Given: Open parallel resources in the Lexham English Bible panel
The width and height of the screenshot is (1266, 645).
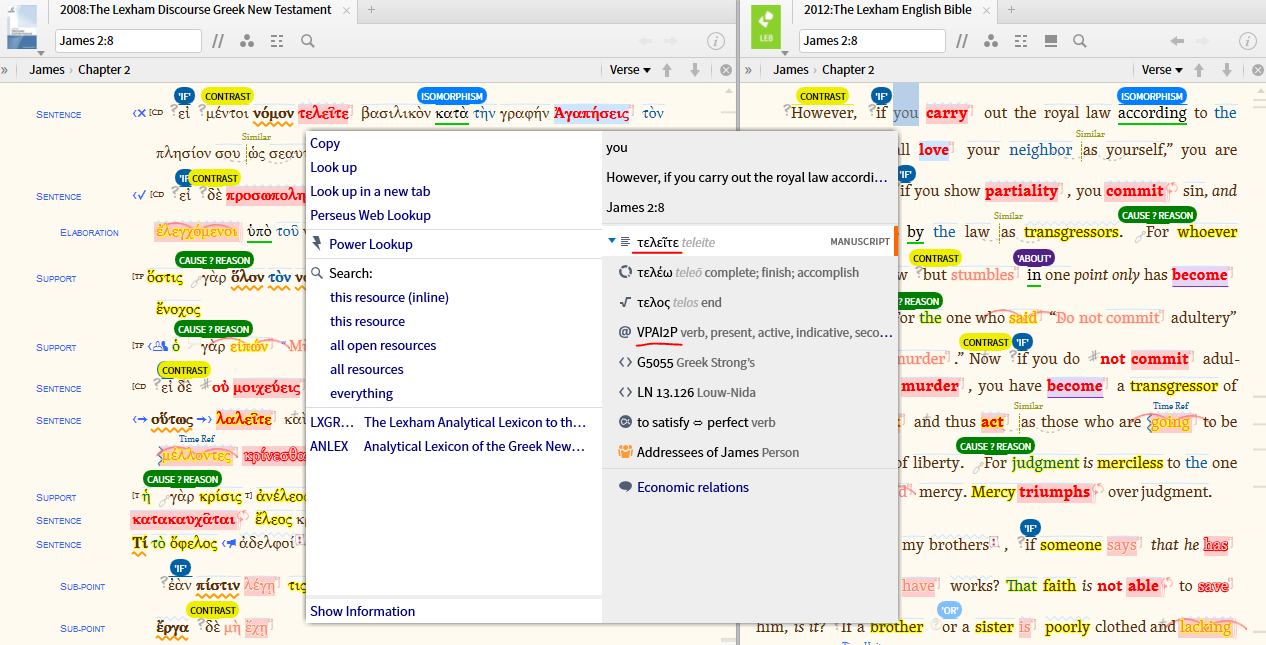Looking at the screenshot, I should tap(963, 41).
